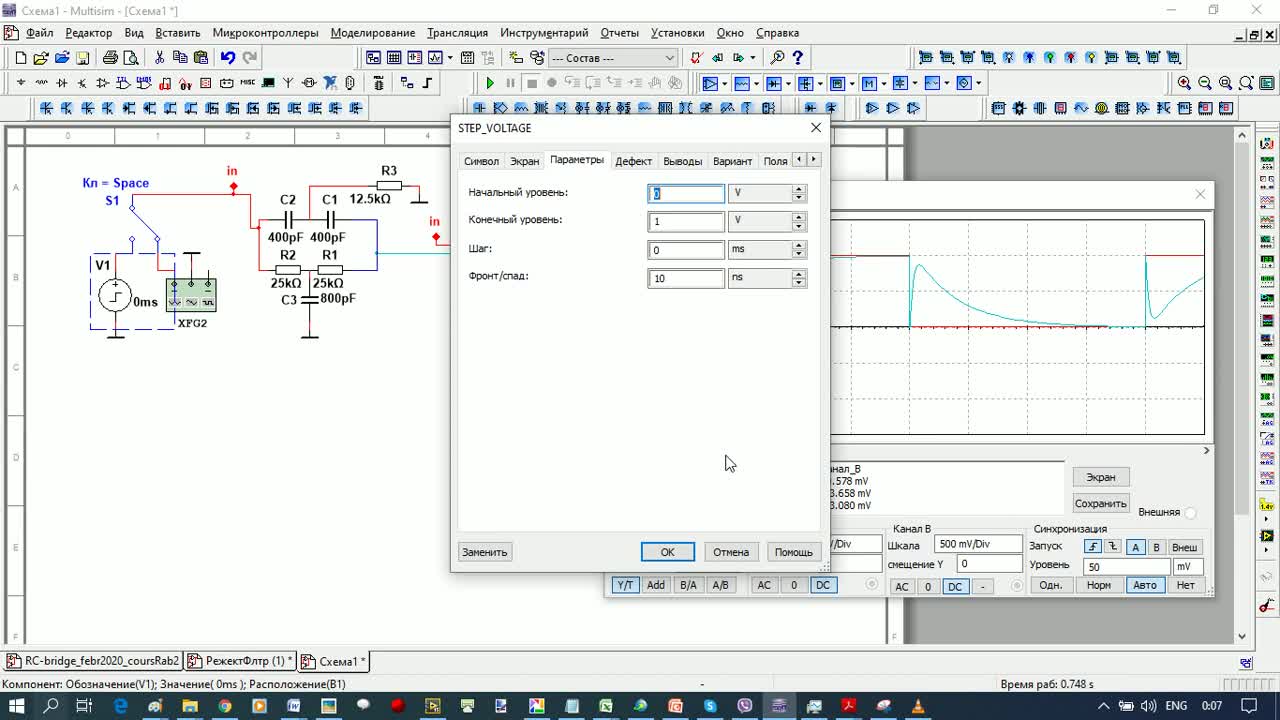Click the OK button
The image size is (1280, 720).
pyautogui.click(x=667, y=552)
